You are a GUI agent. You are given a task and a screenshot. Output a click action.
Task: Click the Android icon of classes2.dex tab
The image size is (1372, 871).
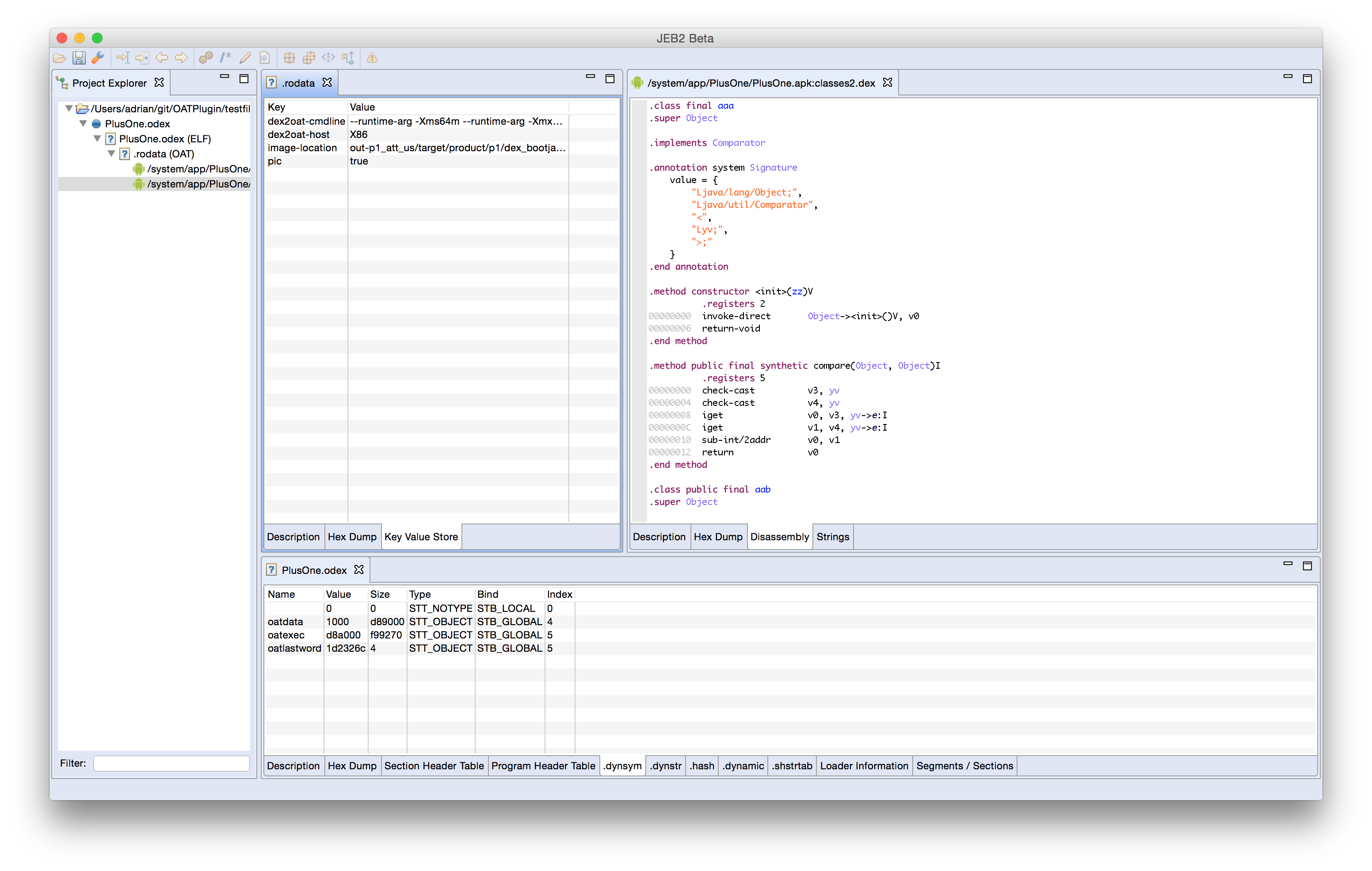[x=637, y=83]
